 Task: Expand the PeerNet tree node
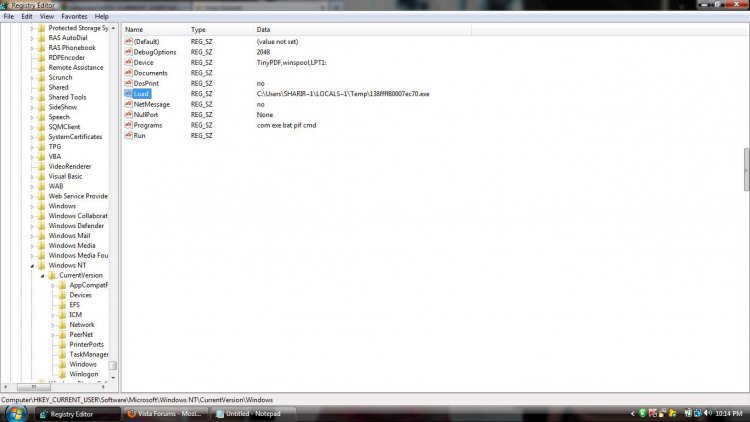[x=53, y=335]
